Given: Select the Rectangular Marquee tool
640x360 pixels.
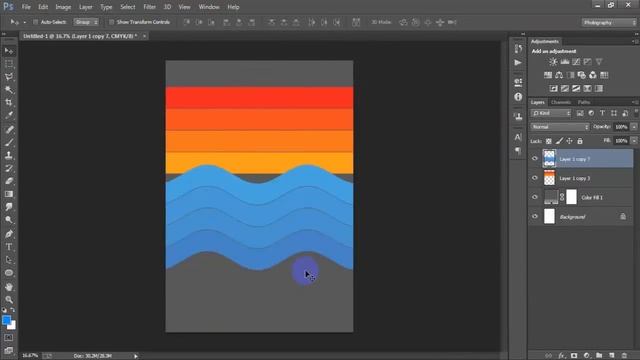Looking at the screenshot, I should (x=9, y=64).
